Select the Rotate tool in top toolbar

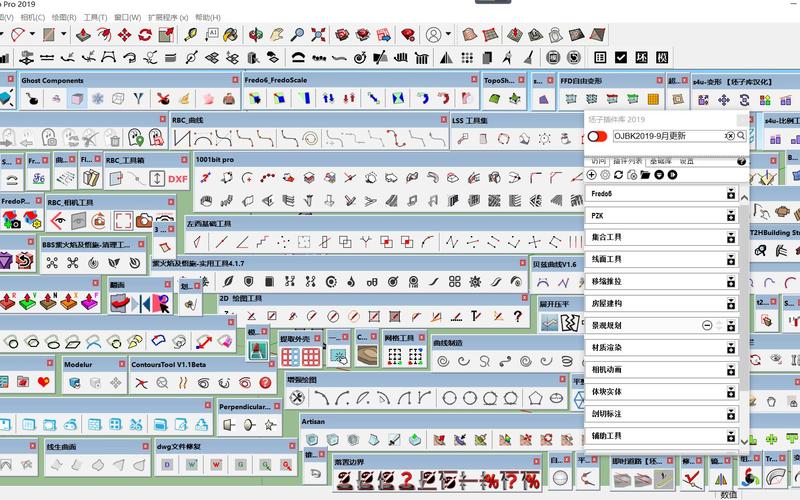coord(146,34)
